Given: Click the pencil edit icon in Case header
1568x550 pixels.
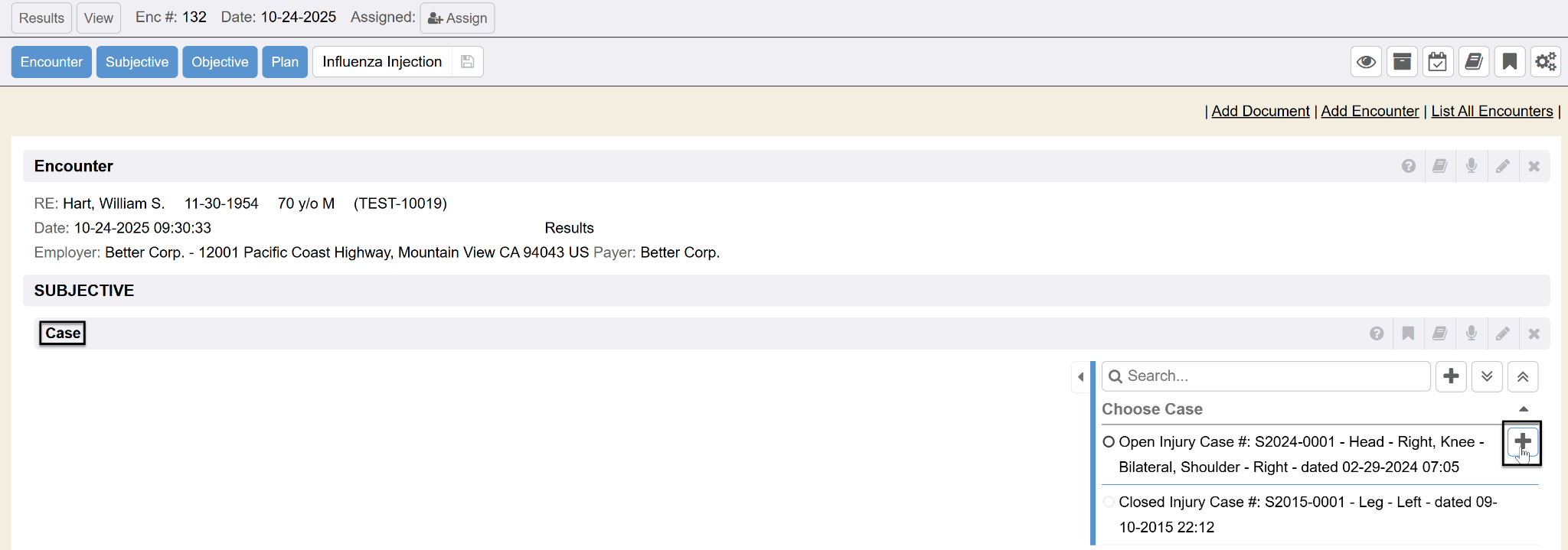Looking at the screenshot, I should [x=1503, y=334].
